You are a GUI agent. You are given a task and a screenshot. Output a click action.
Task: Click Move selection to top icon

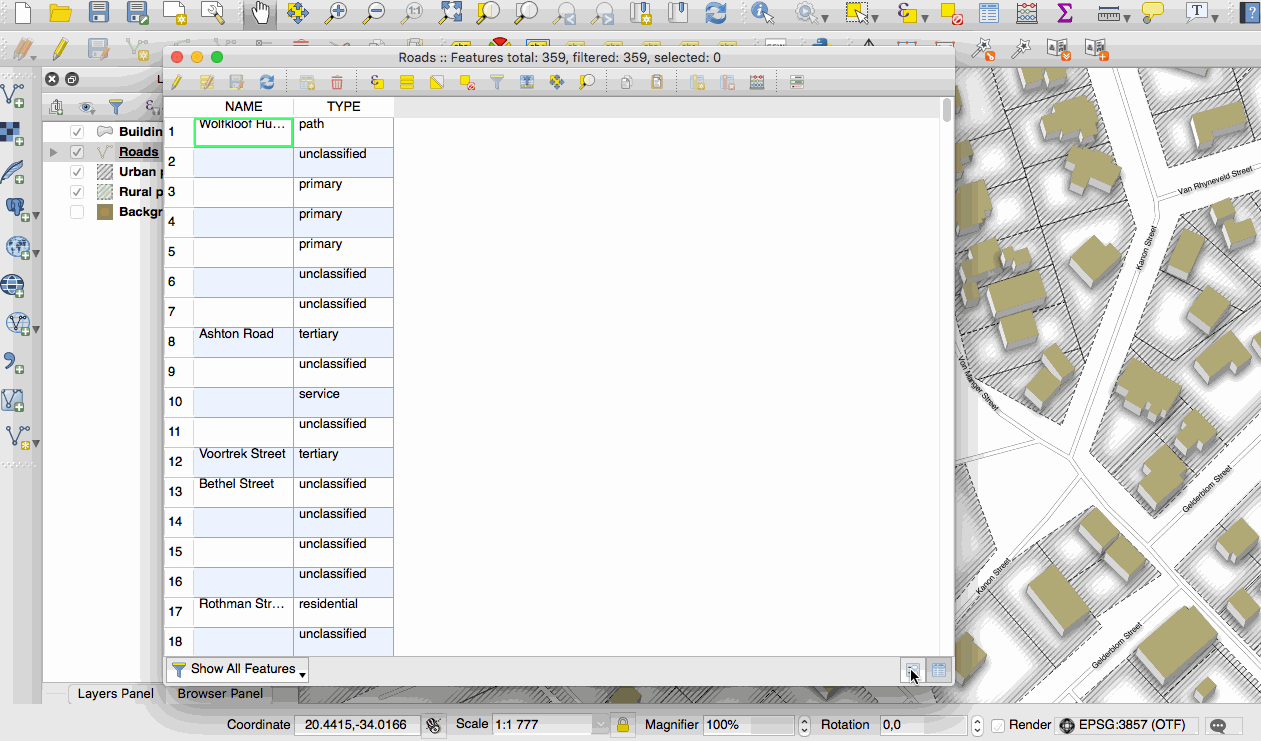[x=526, y=83]
